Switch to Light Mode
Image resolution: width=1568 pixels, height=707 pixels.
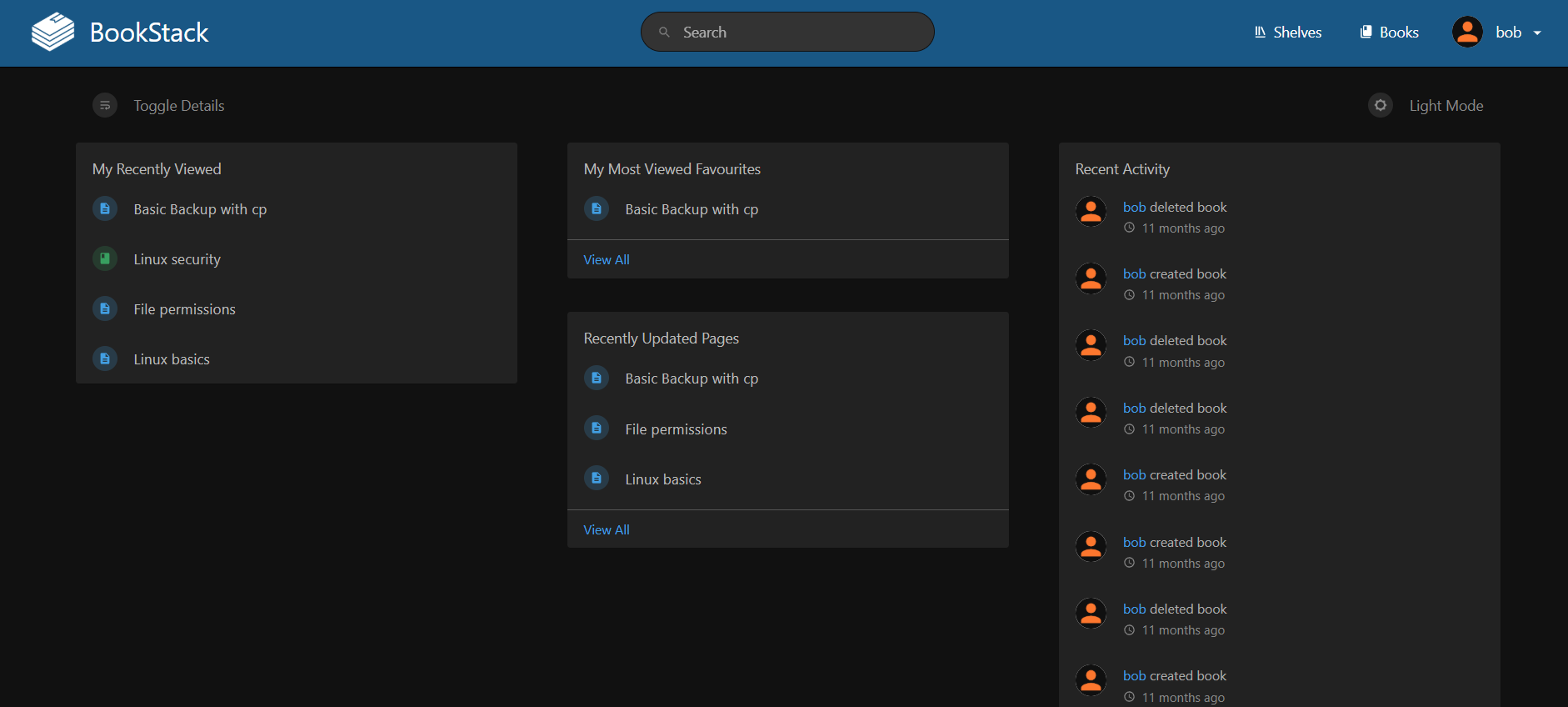[1446, 106]
